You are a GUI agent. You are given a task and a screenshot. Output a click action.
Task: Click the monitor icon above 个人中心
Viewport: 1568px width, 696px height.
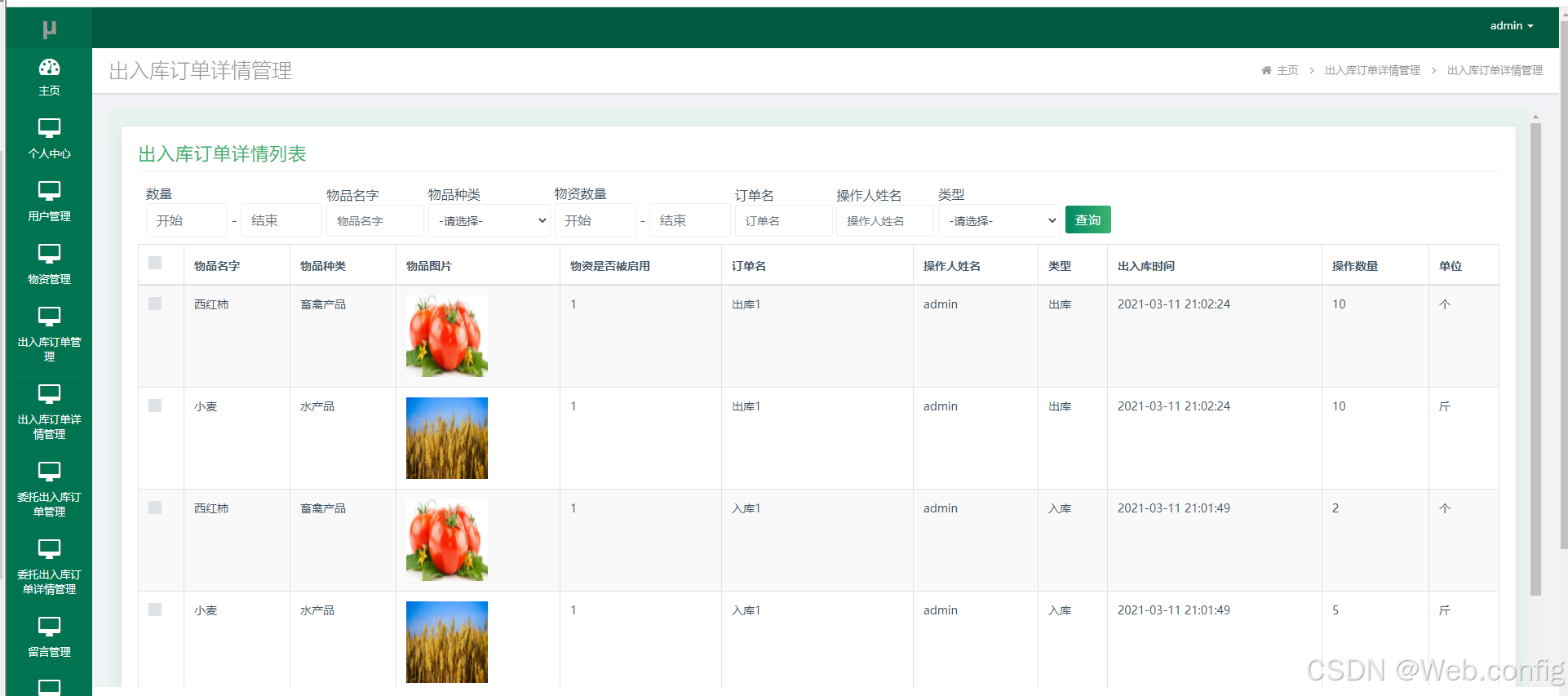(49, 128)
